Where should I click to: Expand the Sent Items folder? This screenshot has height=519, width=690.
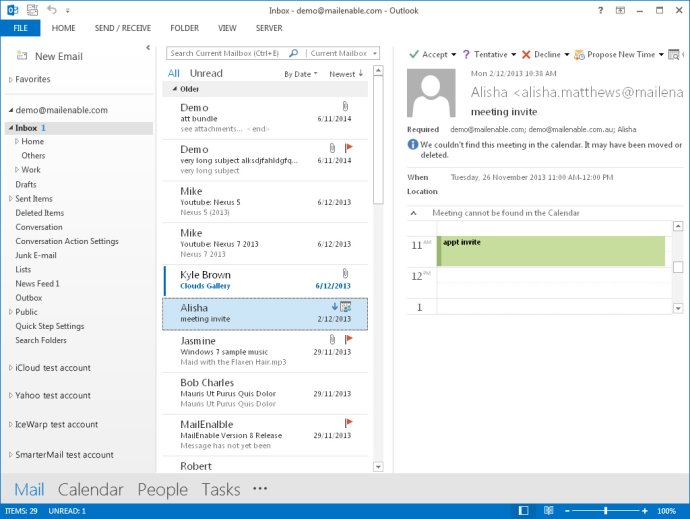pos(11,199)
